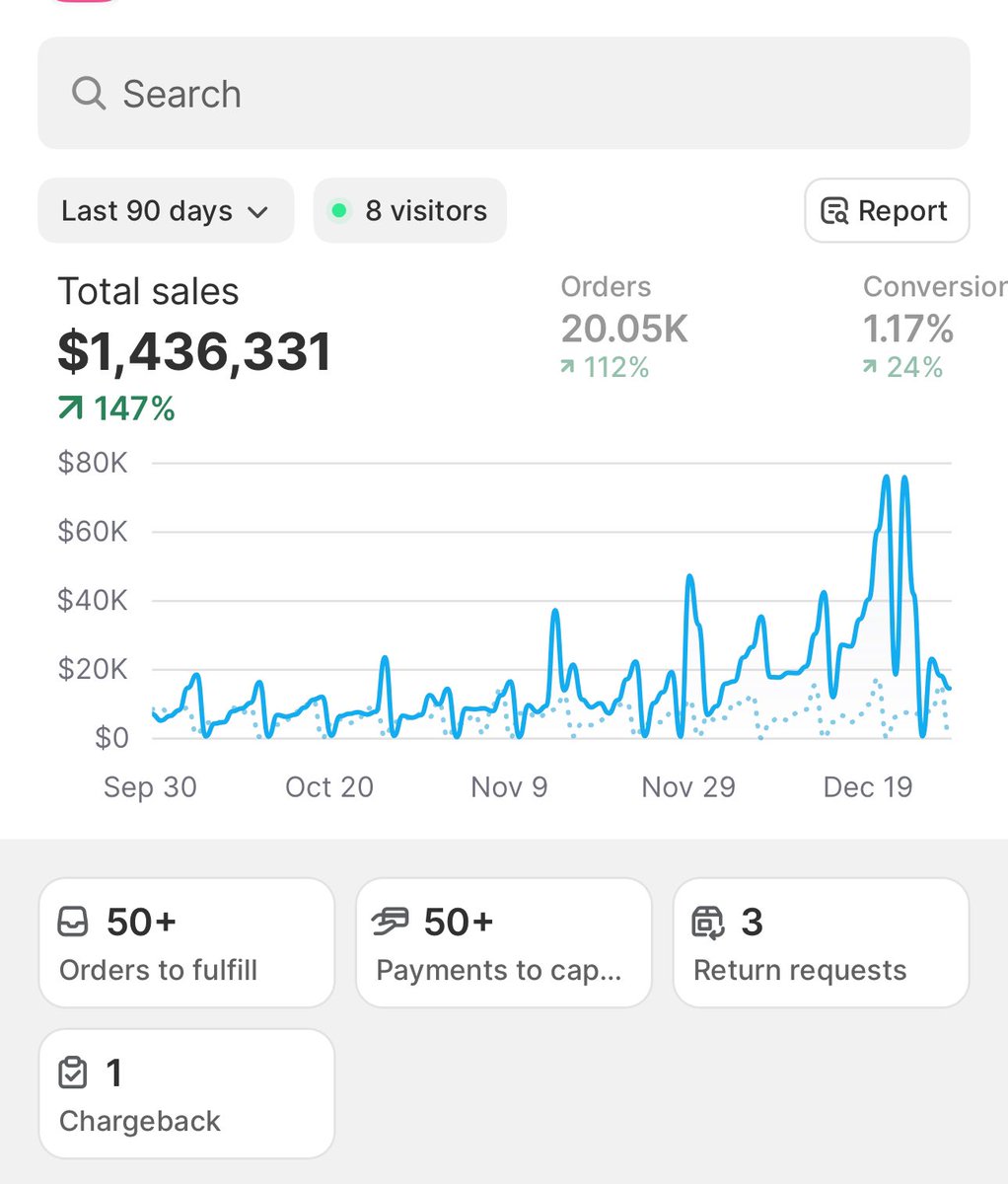This screenshot has width=1008, height=1184.
Task: Click the $20K axis label
Action: coord(93,669)
